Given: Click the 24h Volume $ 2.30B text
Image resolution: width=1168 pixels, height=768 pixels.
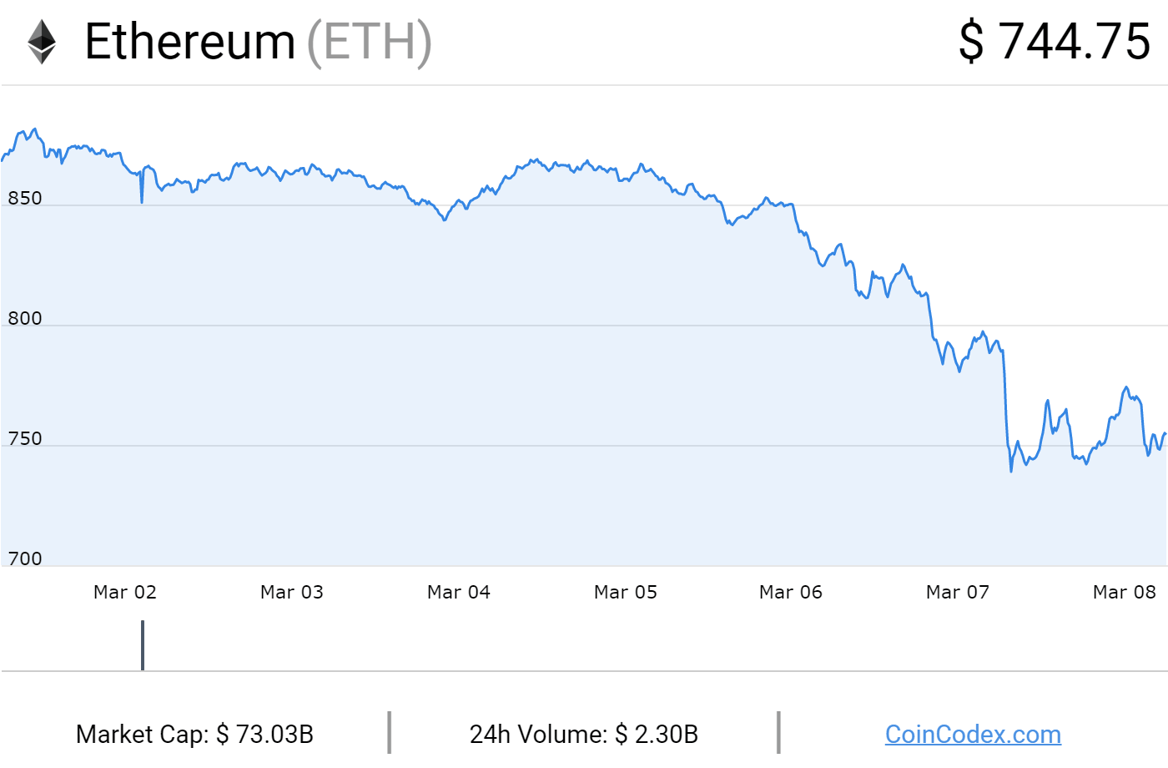Looking at the screenshot, I should point(584,735).
